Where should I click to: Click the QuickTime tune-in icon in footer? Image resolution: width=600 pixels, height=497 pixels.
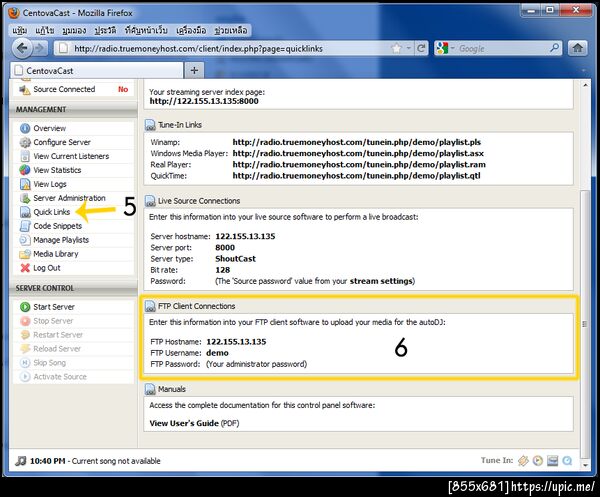[x=567, y=461]
